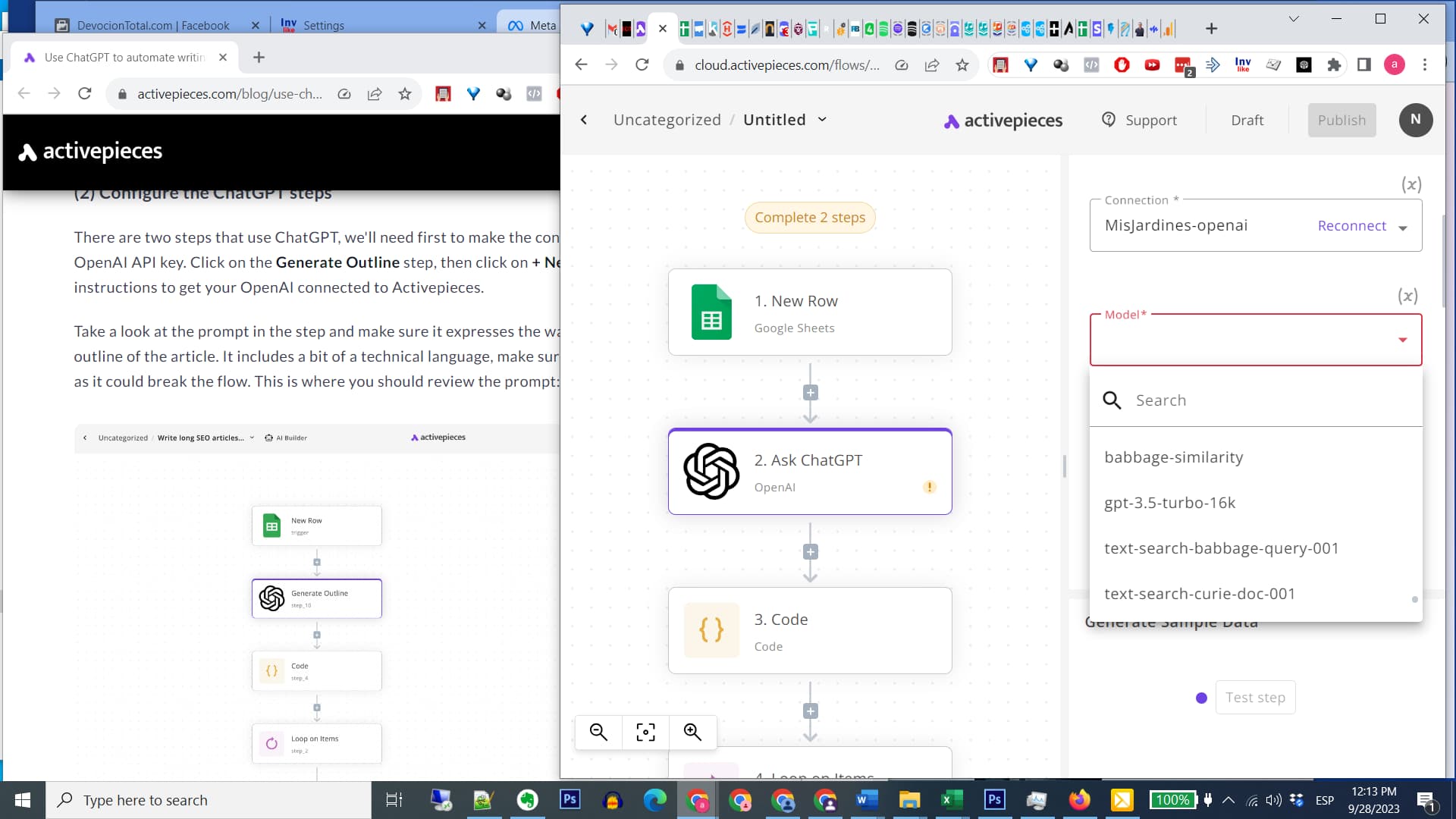Bookmark the activepieces flows page with star

pos(962,65)
